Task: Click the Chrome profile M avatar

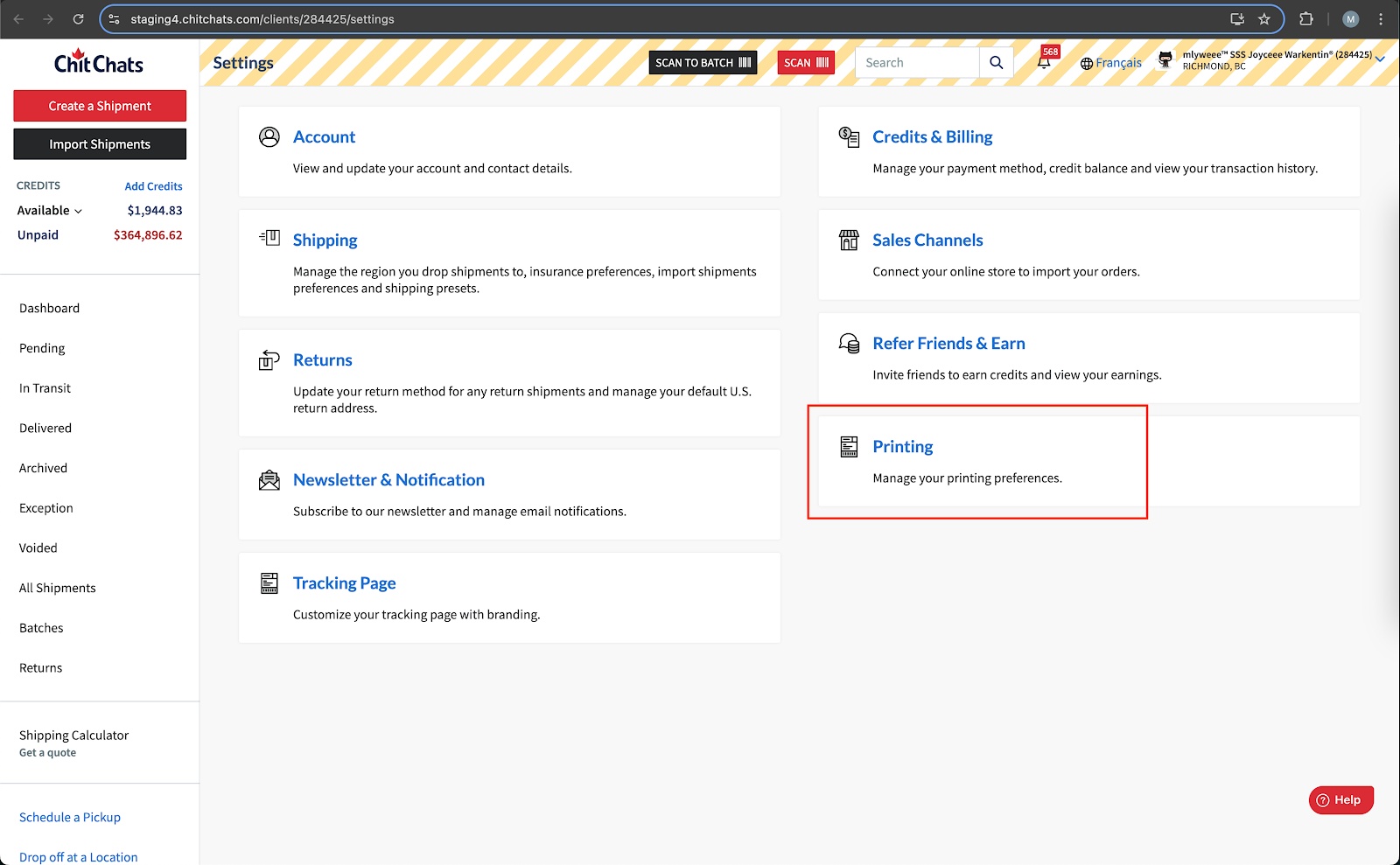Action: 1351,18
